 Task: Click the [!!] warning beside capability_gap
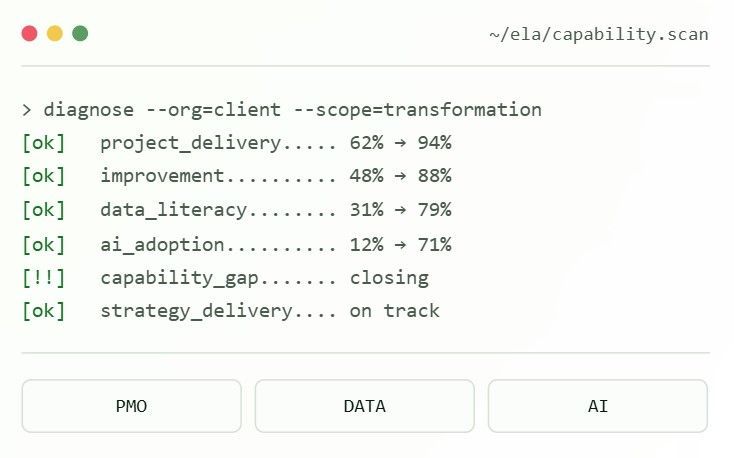(44, 278)
